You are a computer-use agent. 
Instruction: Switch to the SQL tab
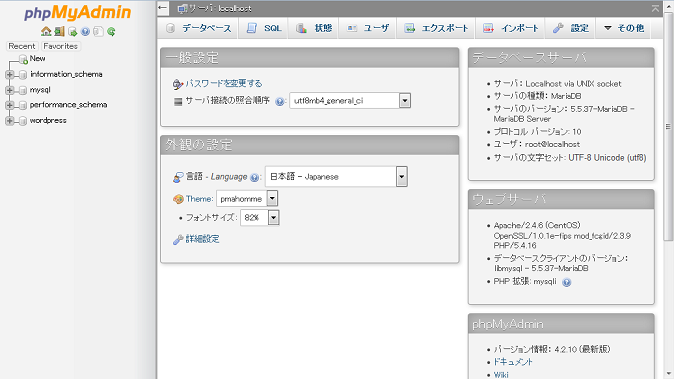click(x=263, y=28)
